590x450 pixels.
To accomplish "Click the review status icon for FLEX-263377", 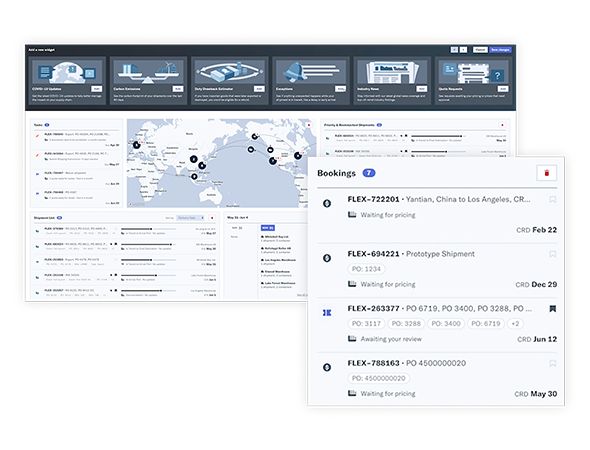I will (327, 313).
